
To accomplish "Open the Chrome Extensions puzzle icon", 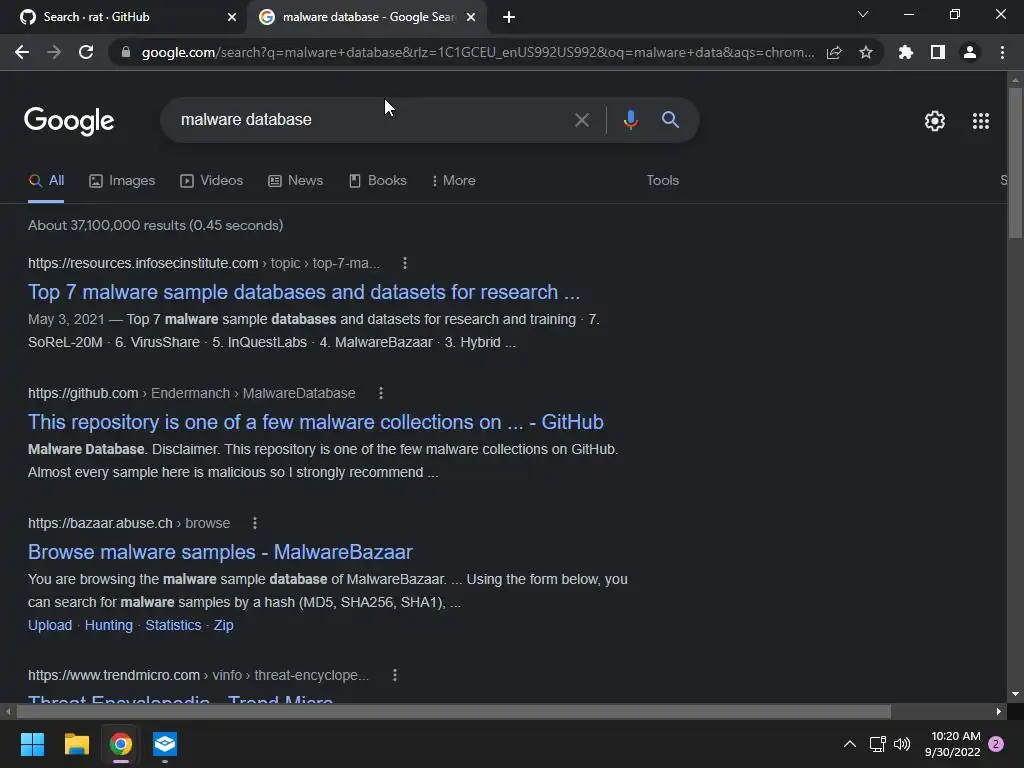I will pos(905,52).
